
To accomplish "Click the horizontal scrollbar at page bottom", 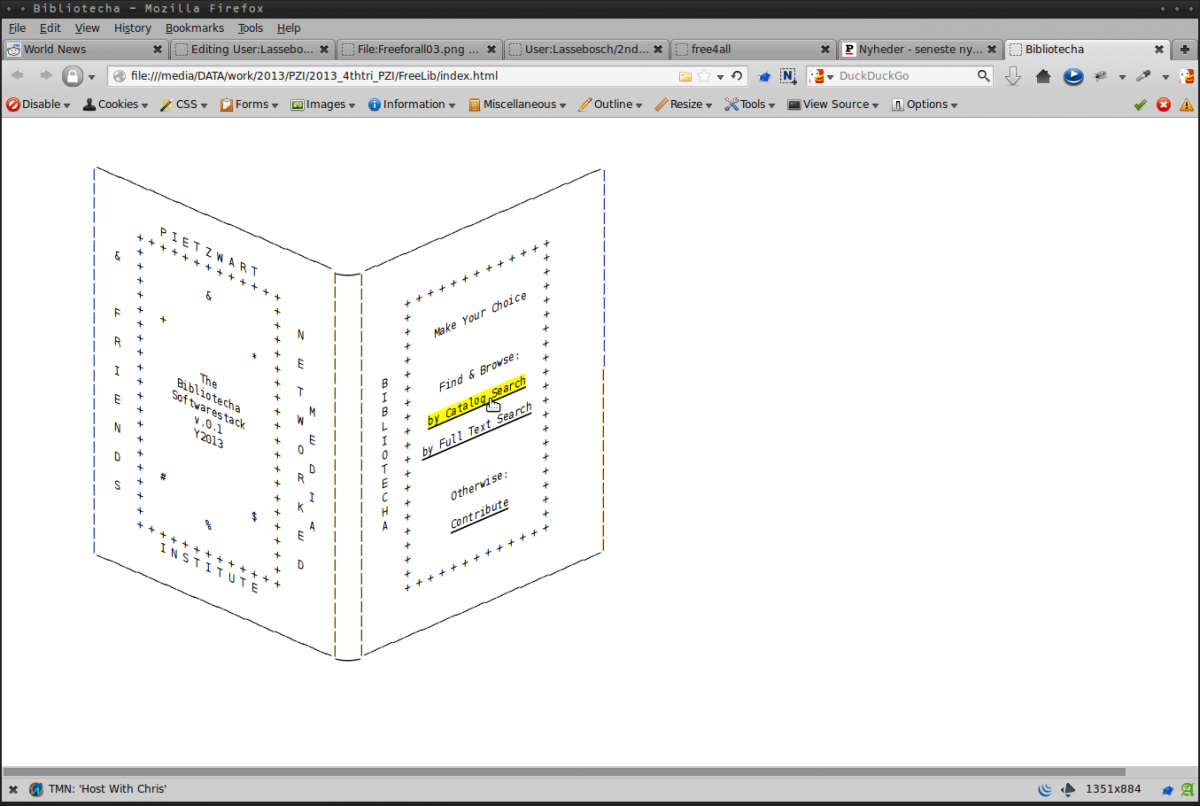I will pyautogui.click(x=564, y=772).
